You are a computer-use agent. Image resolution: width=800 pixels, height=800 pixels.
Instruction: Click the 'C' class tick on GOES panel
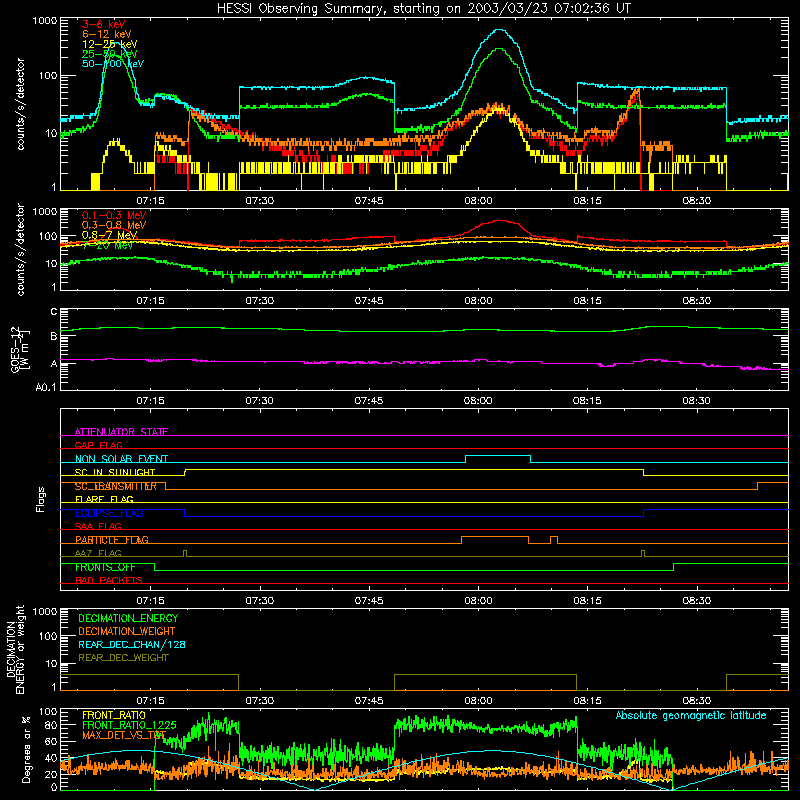pos(54,312)
